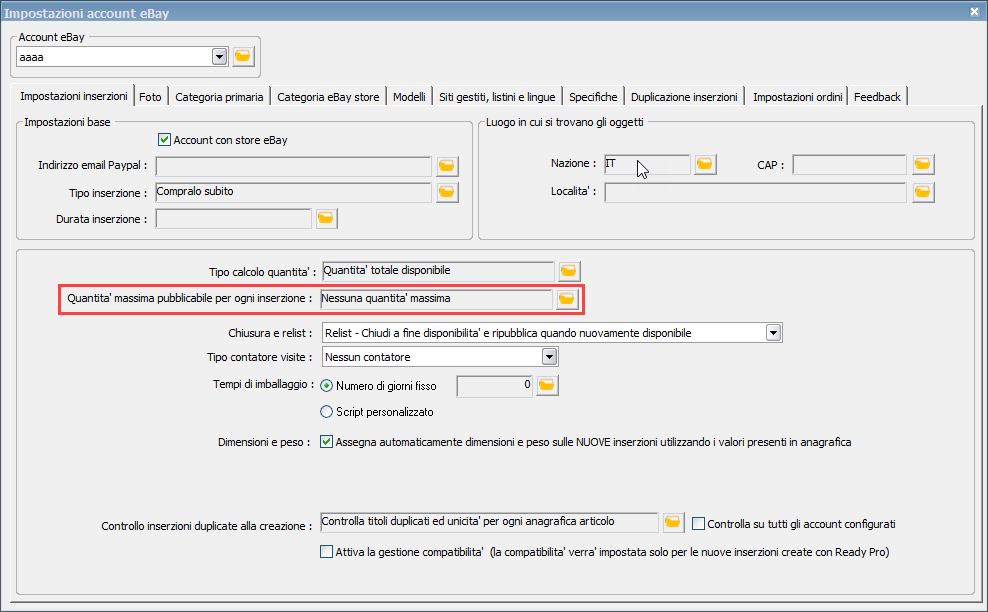This screenshot has width=988, height=612.
Task: Toggle Assegna automaticamente dimensioni e peso checkbox
Action: (326, 442)
